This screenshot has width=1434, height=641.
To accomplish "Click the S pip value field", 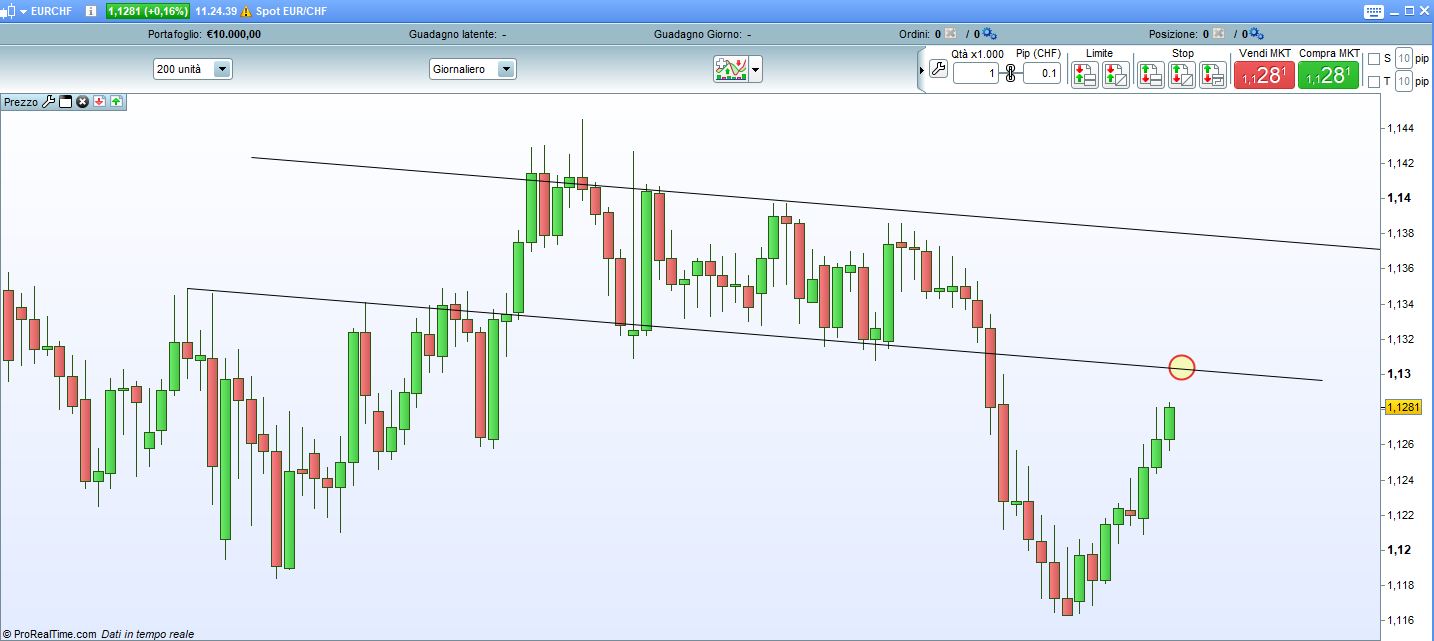I will (x=1403, y=58).
